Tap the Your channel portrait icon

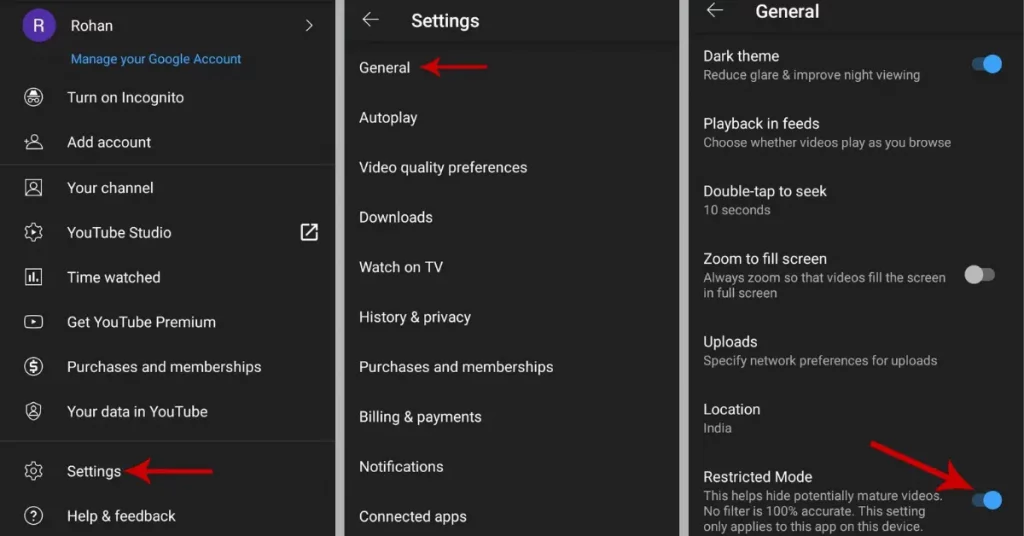[x=33, y=187]
